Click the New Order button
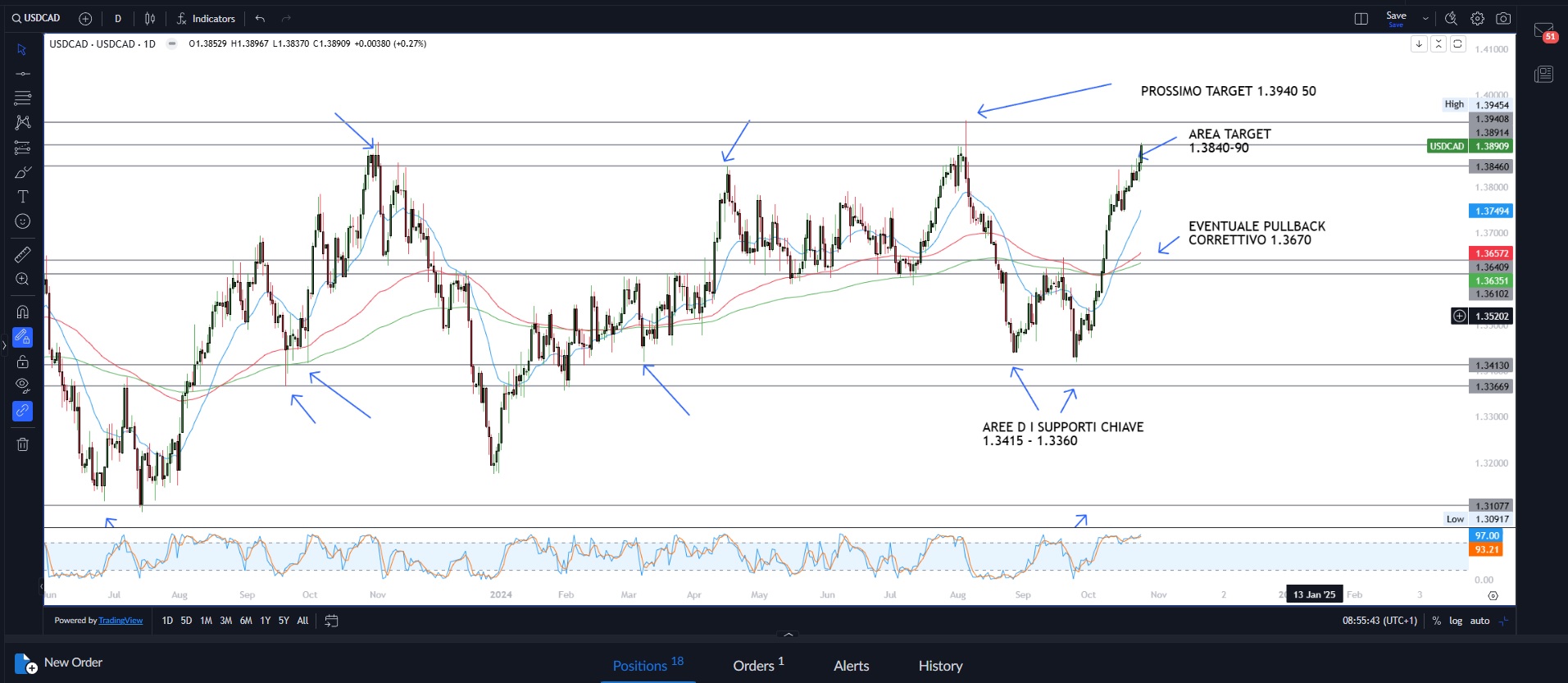The height and width of the screenshot is (683, 1568). tap(60, 663)
